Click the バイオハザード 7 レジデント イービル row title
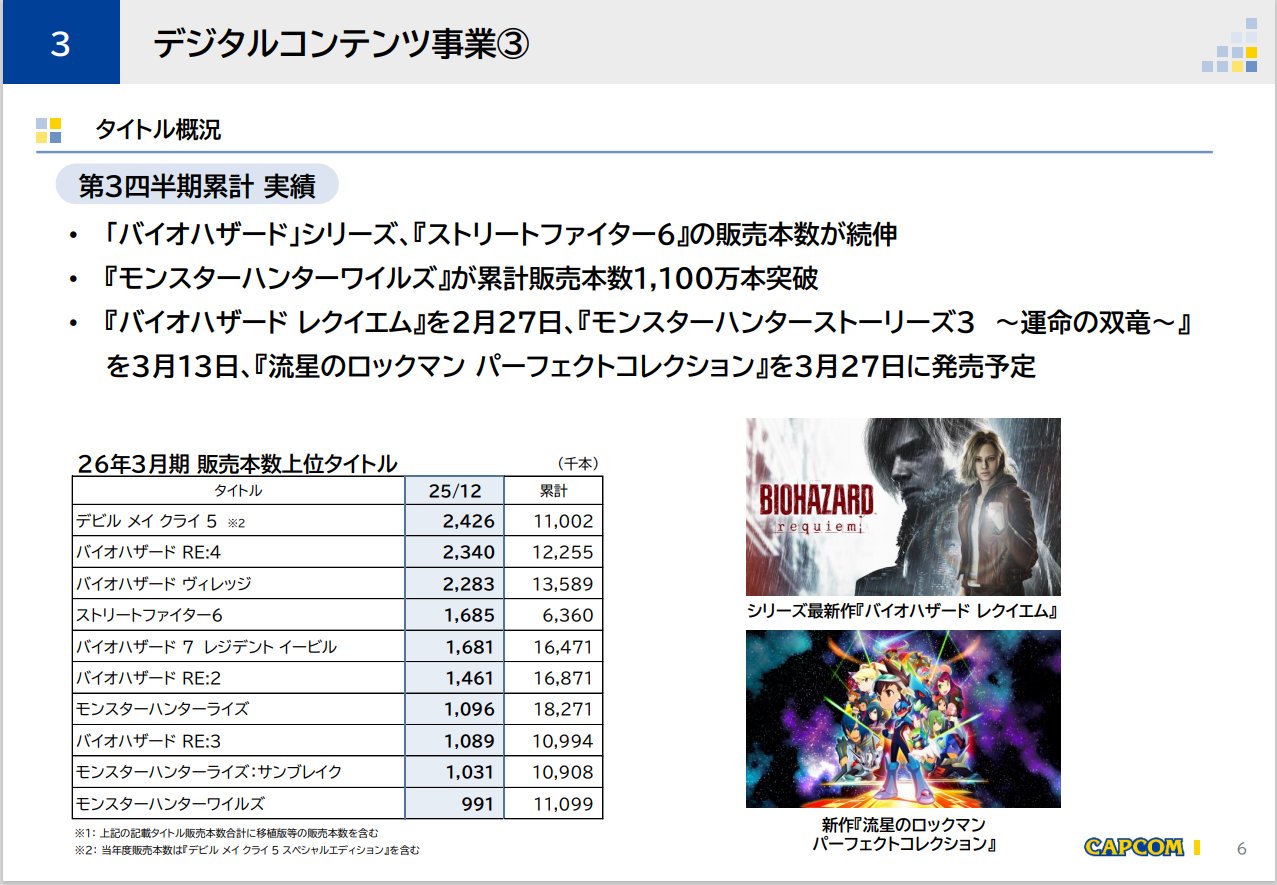Image resolution: width=1277 pixels, height=885 pixels. coord(206,647)
